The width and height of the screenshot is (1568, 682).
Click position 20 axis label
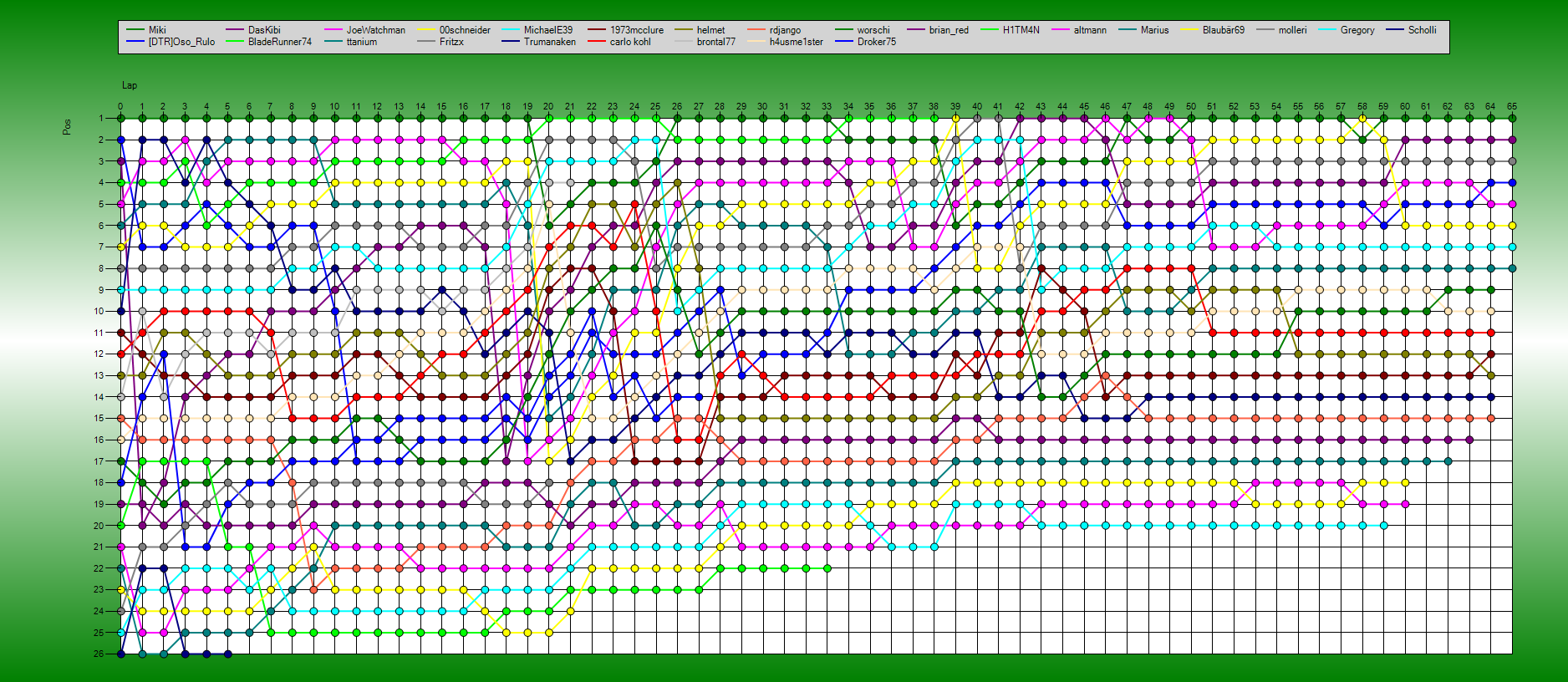pos(99,526)
